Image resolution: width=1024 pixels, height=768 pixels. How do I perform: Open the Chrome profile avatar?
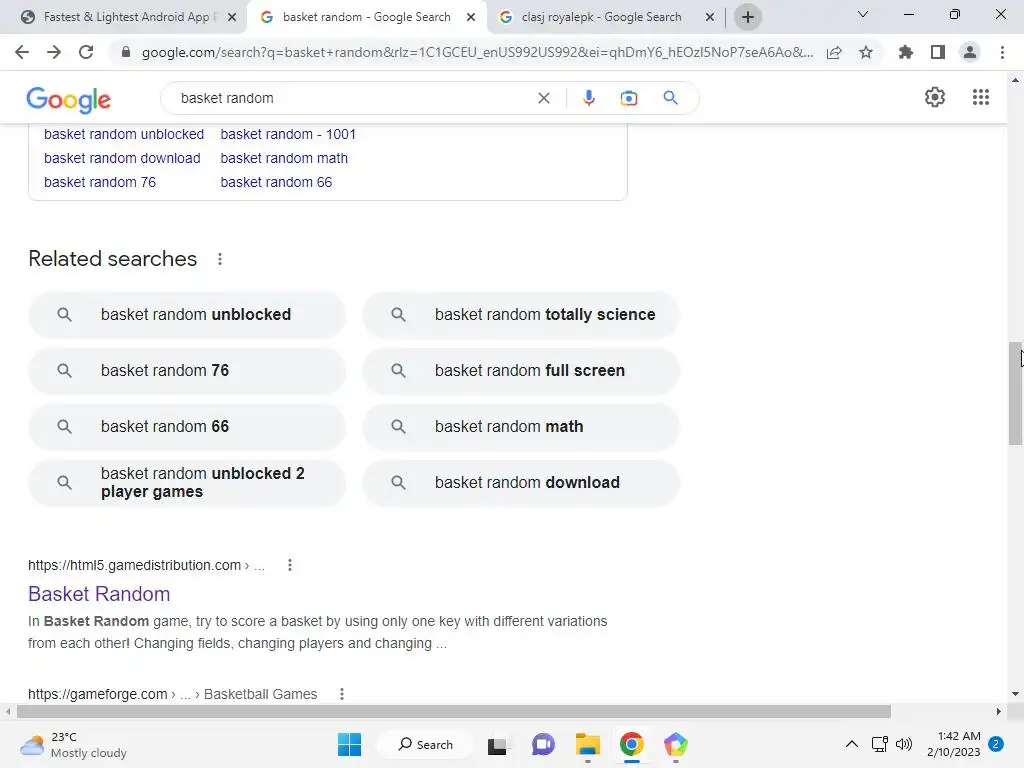[970, 52]
